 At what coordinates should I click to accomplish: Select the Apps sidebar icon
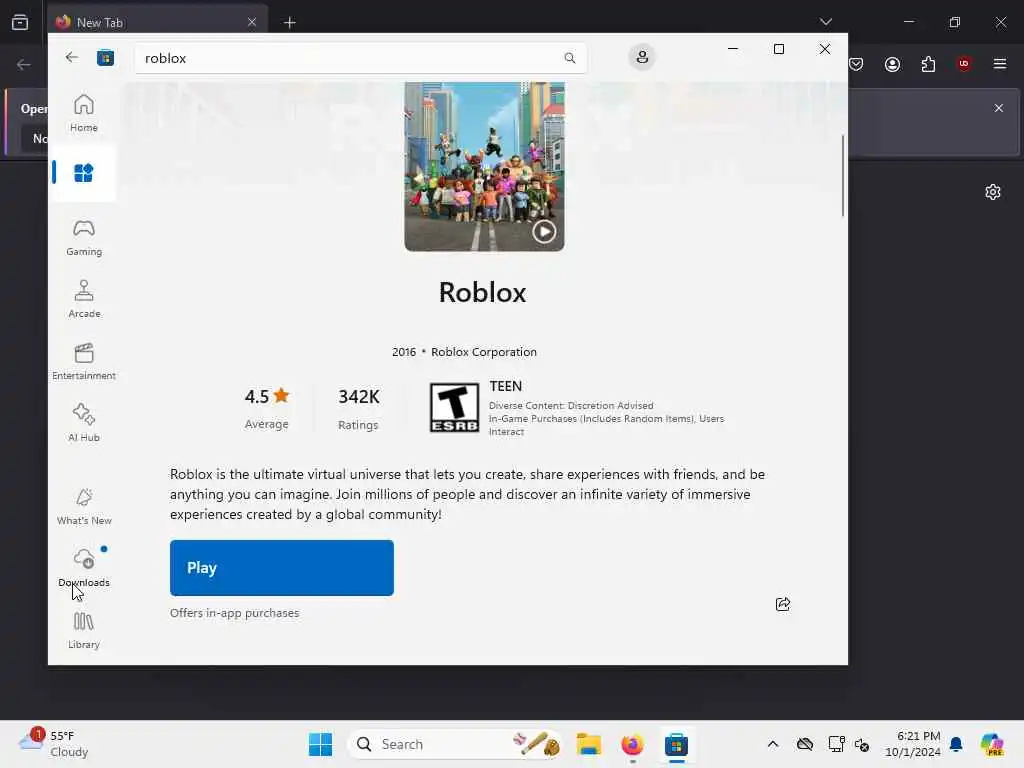pos(84,173)
